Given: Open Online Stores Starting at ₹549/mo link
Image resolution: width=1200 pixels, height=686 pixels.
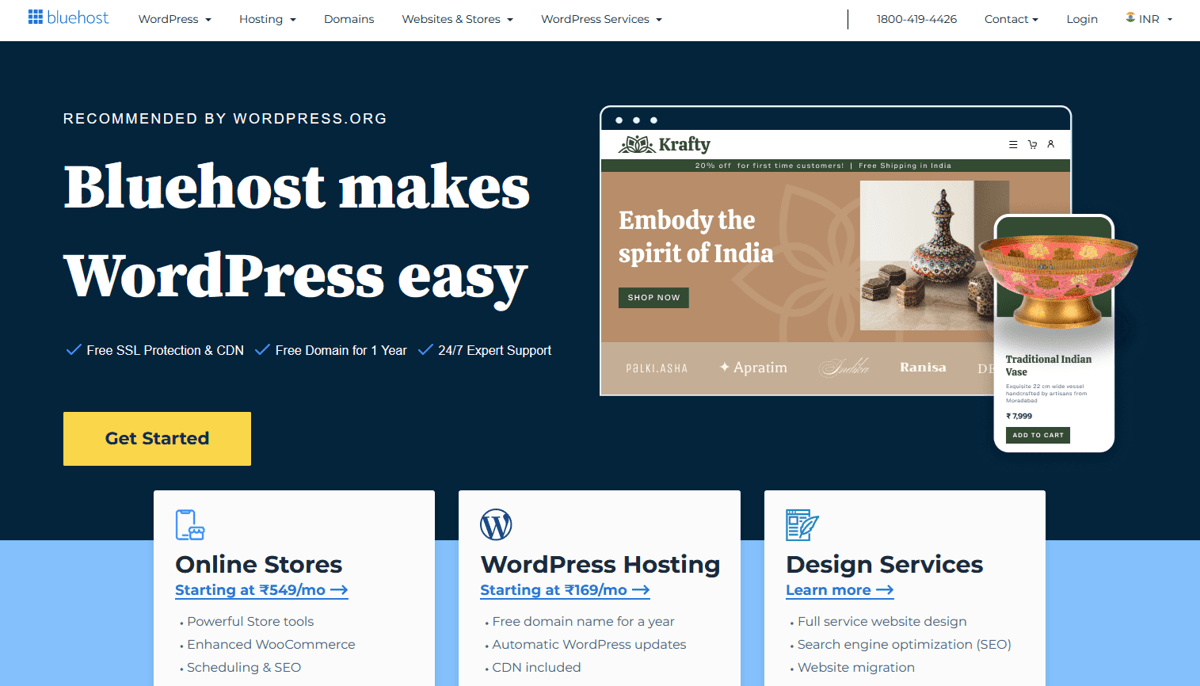Looking at the screenshot, I should [261, 590].
